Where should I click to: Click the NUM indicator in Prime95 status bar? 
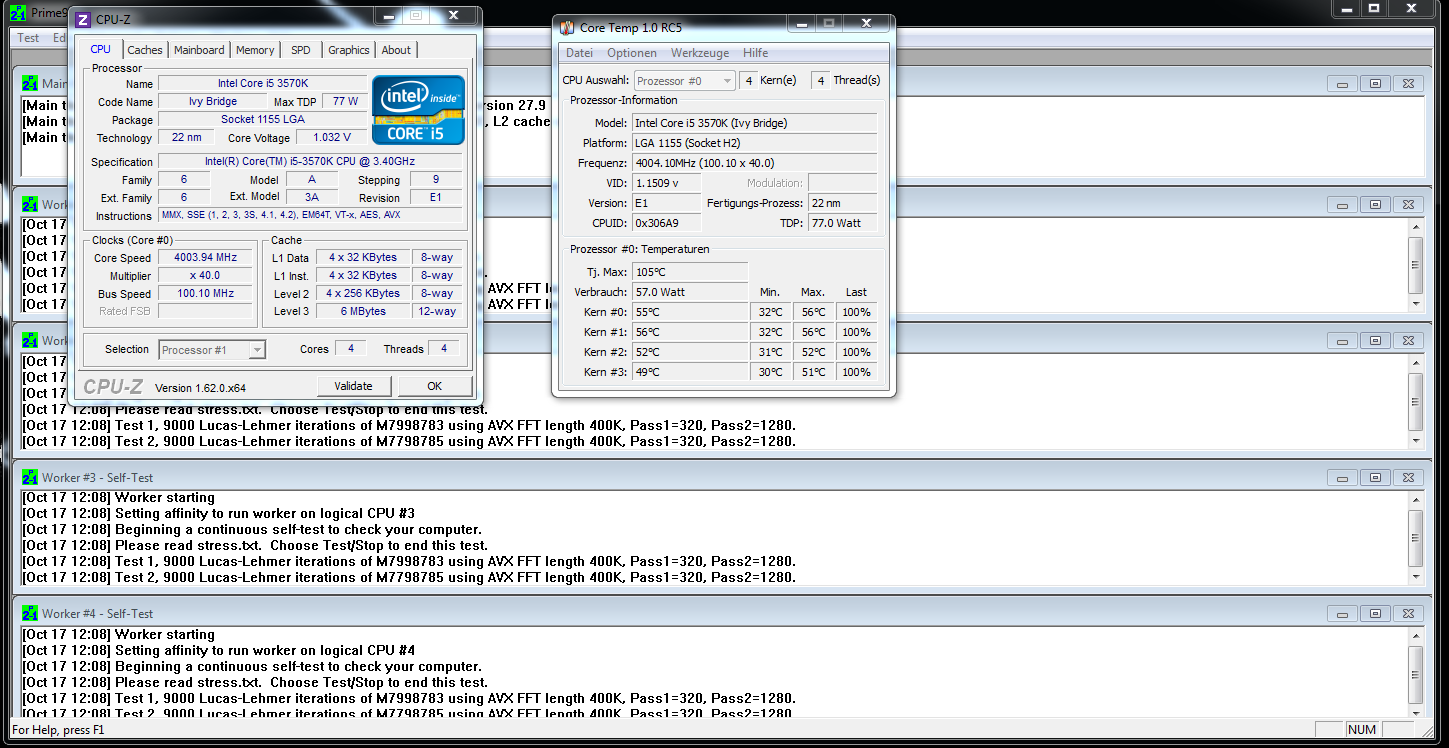click(1362, 730)
